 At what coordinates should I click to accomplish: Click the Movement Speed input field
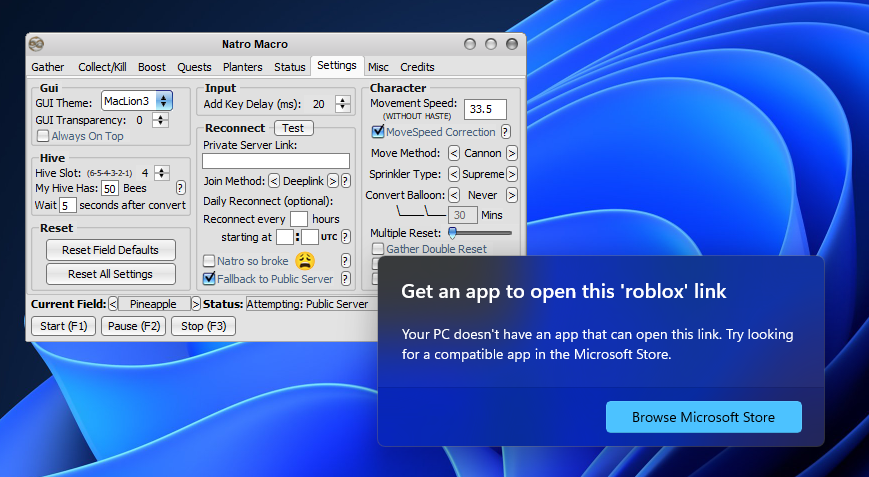tap(485, 109)
